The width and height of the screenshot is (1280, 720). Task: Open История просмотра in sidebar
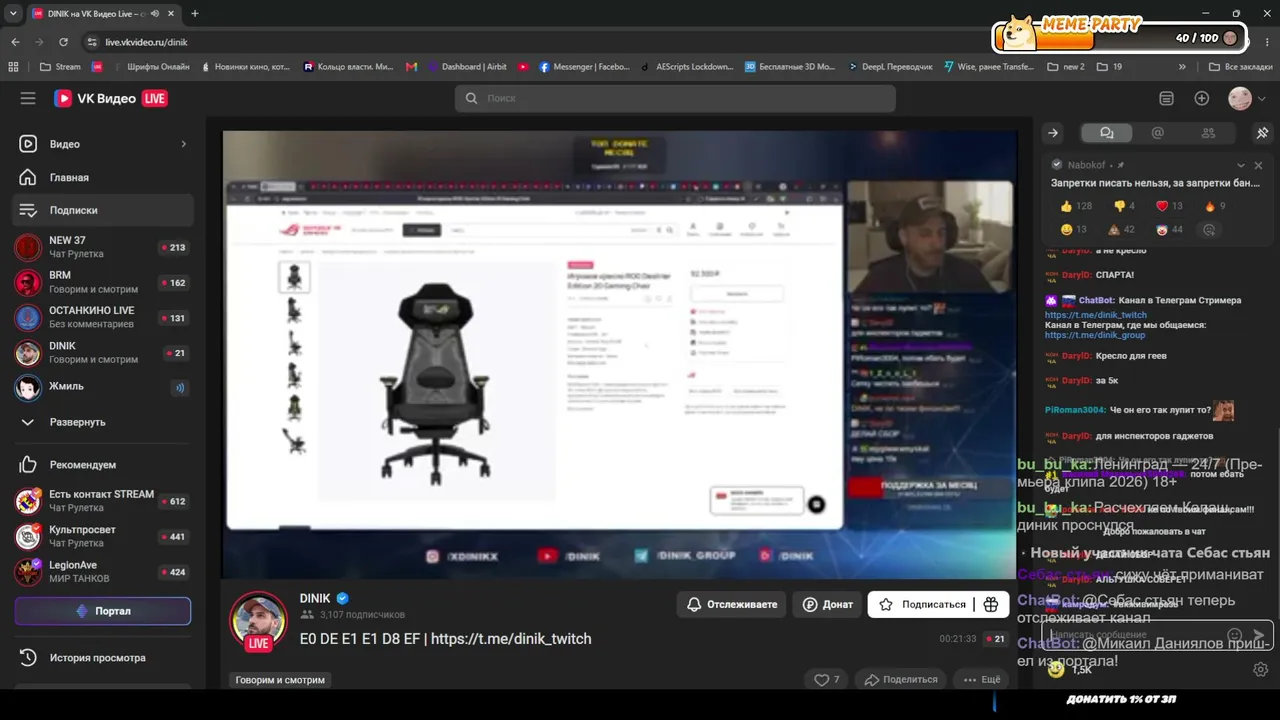(x=103, y=658)
